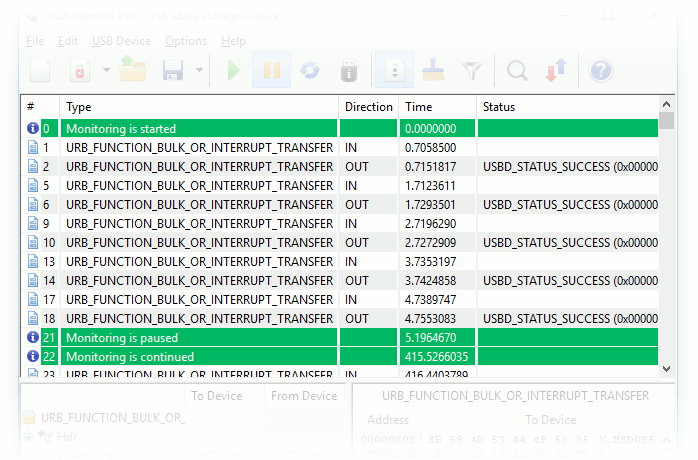
Task: Open the Options menu
Action: click(186, 41)
